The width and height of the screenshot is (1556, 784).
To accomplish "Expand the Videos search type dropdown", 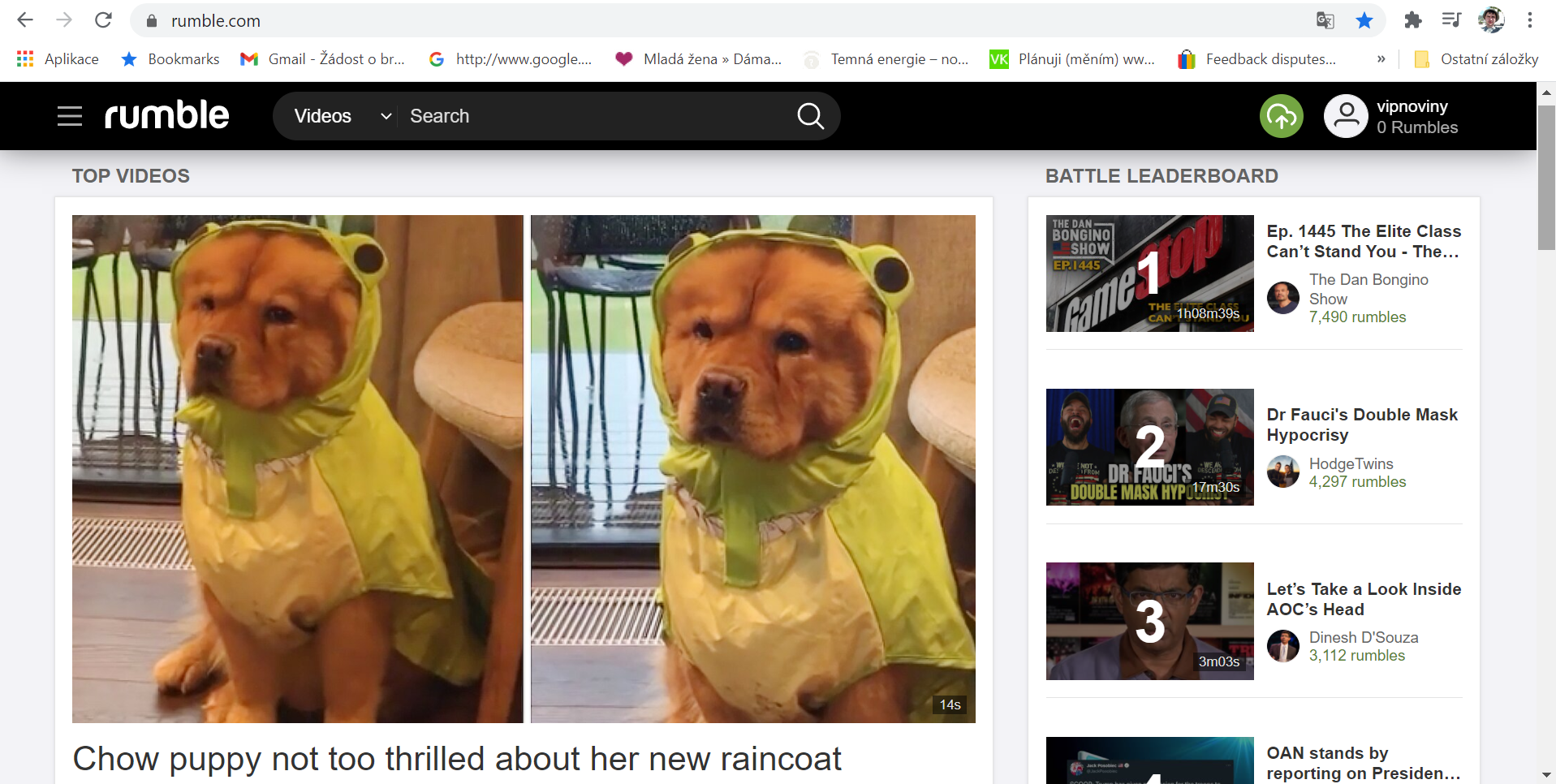I will tap(342, 116).
